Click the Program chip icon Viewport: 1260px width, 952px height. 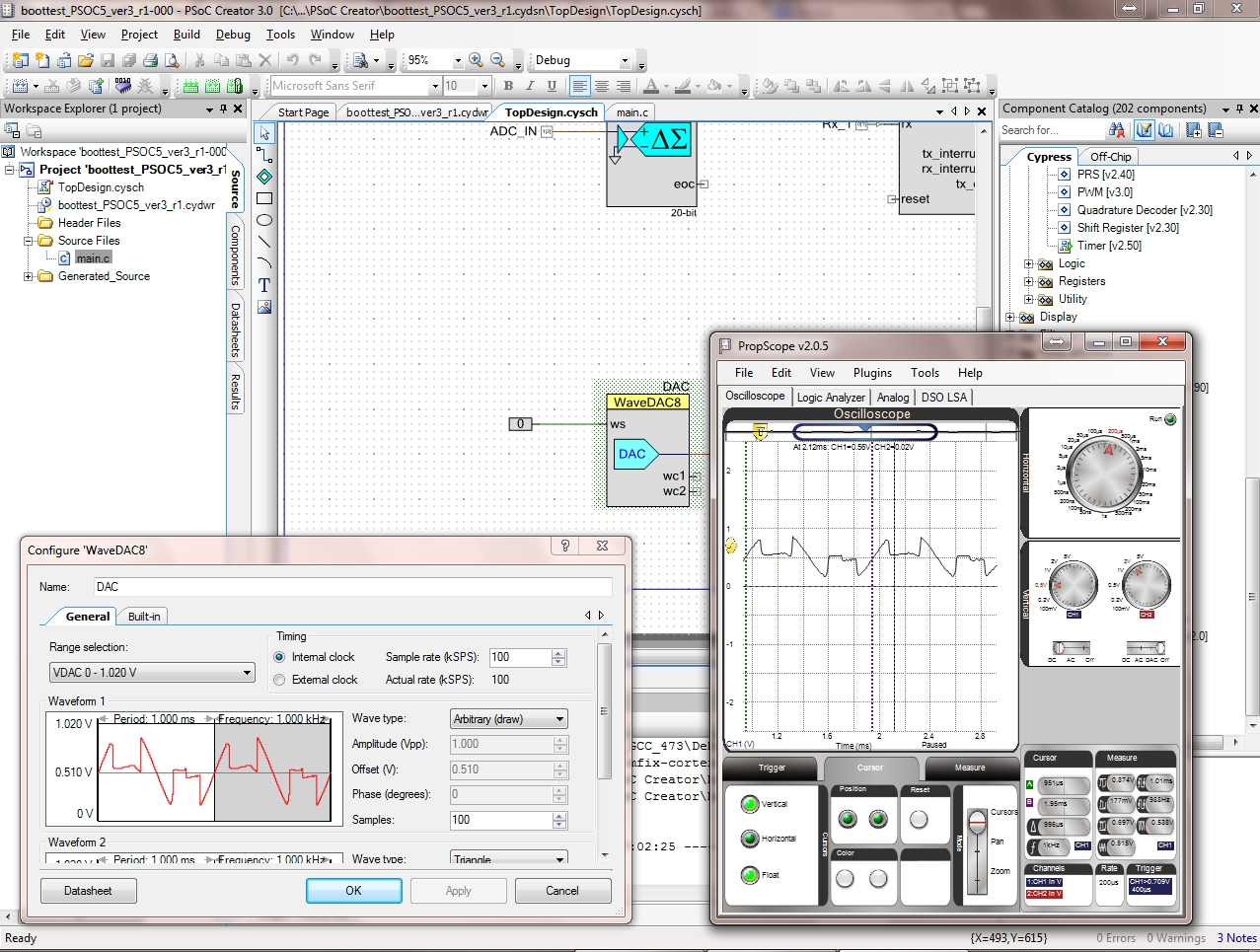(x=122, y=86)
